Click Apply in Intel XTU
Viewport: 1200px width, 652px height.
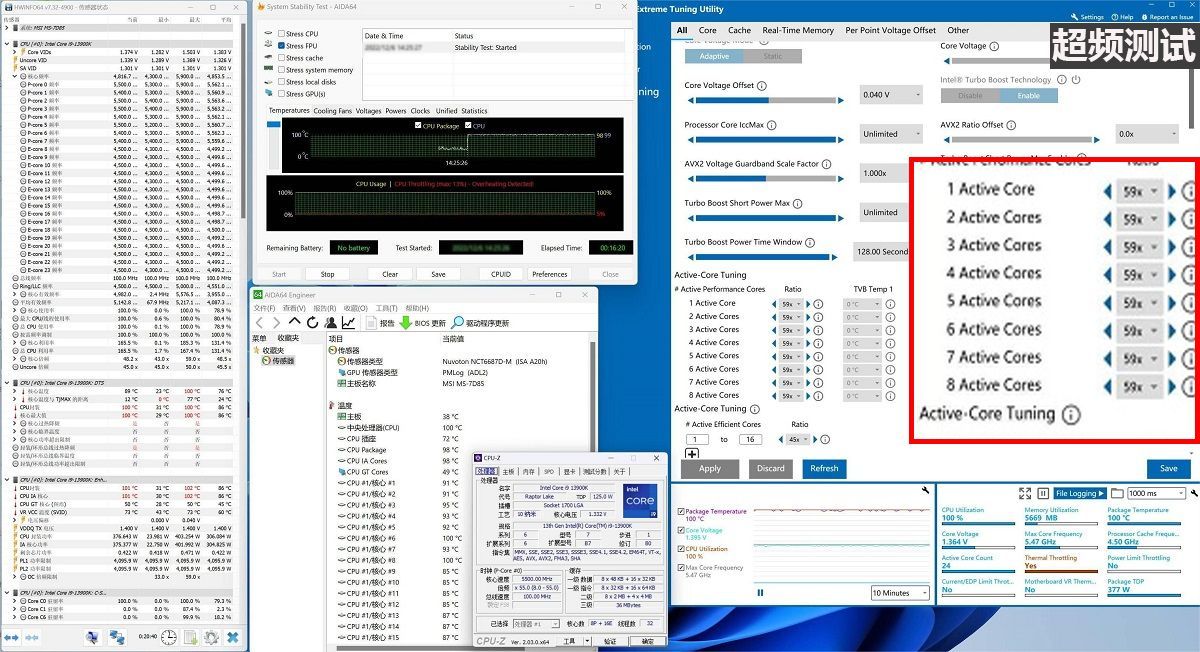pyautogui.click(x=709, y=468)
